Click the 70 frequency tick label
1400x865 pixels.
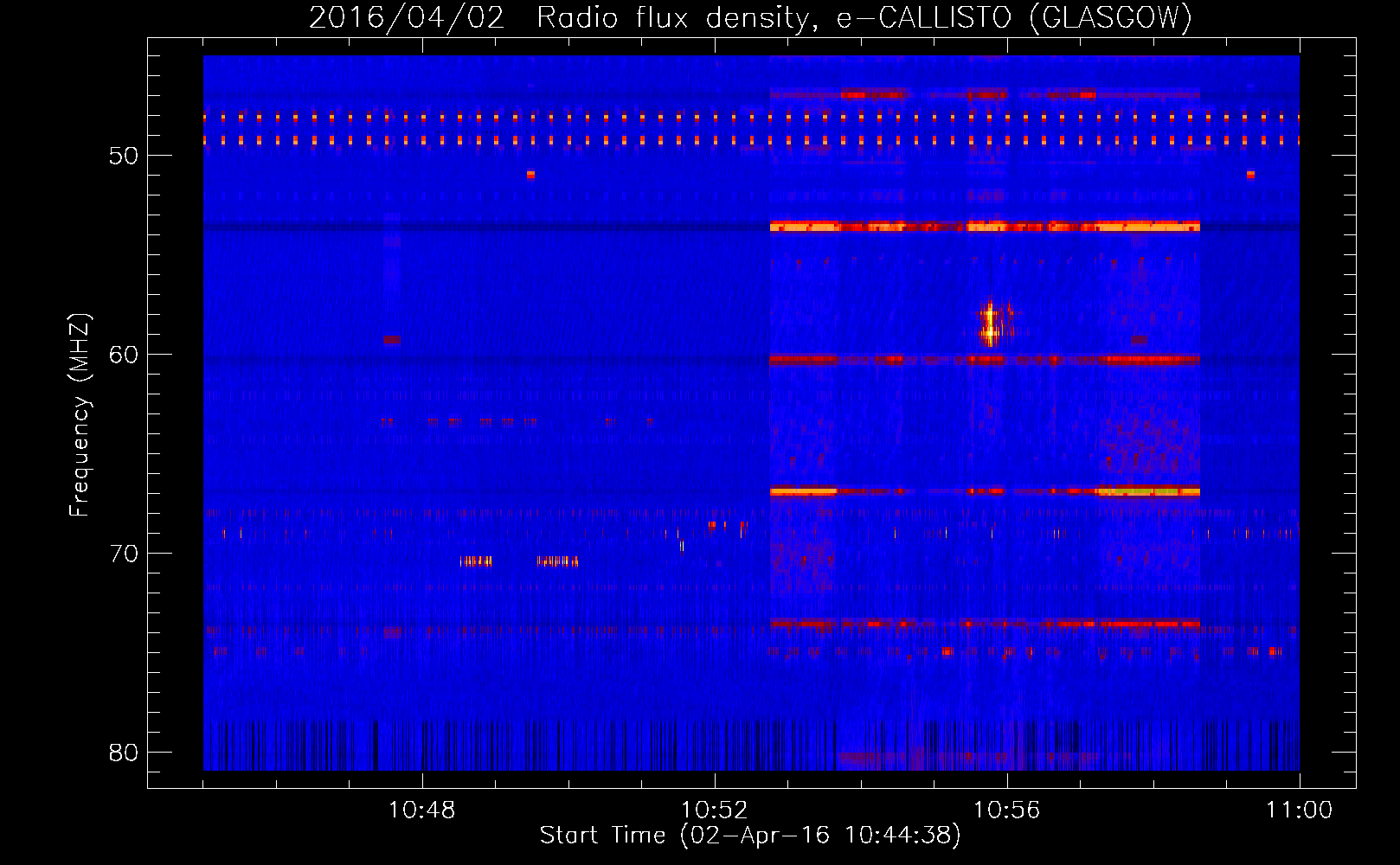(124, 554)
